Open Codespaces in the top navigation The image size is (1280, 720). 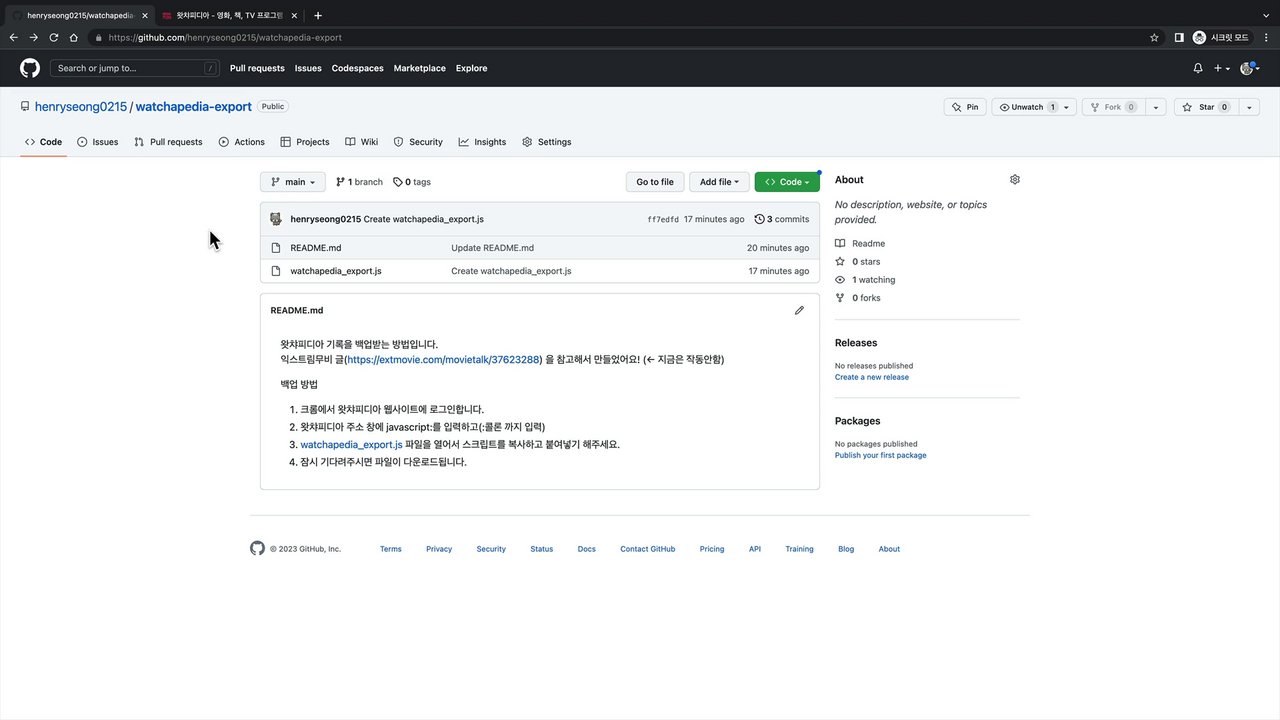tap(357, 68)
